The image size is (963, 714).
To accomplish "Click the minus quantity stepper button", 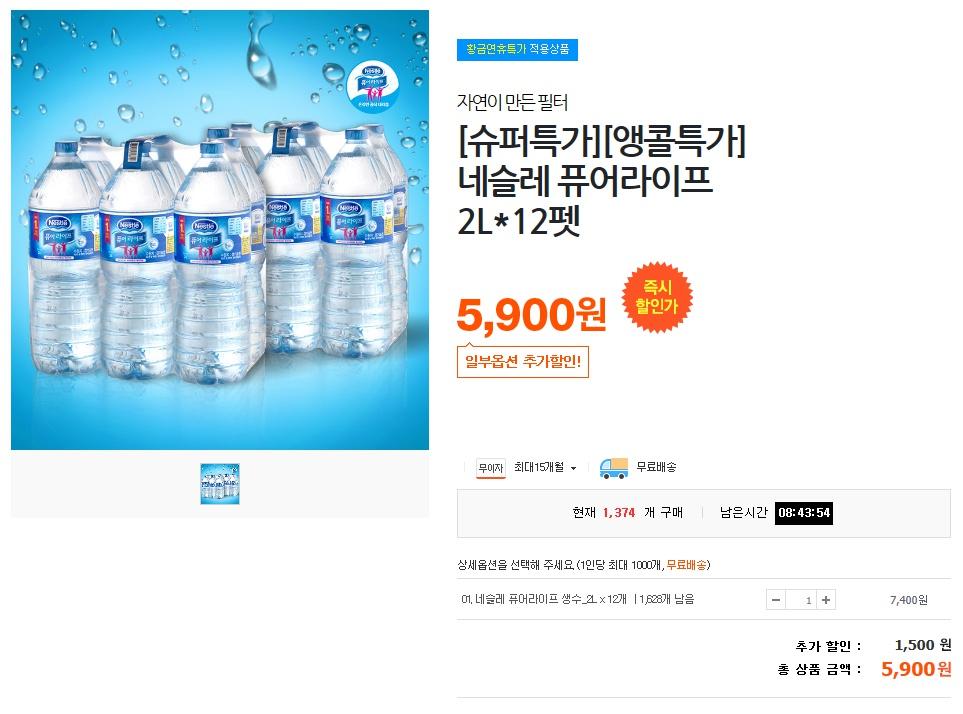I will pyautogui.click(x=776, y=600).
